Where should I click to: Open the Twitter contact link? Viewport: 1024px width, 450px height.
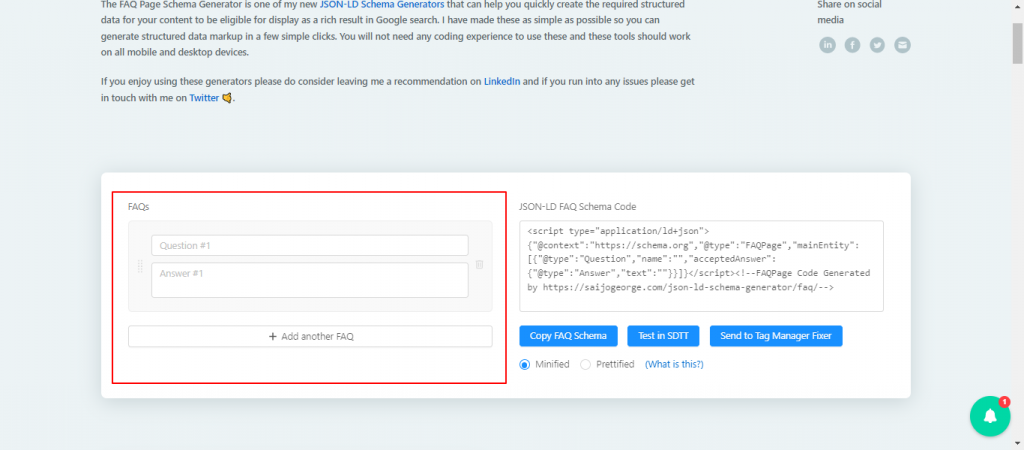[204, 99]
